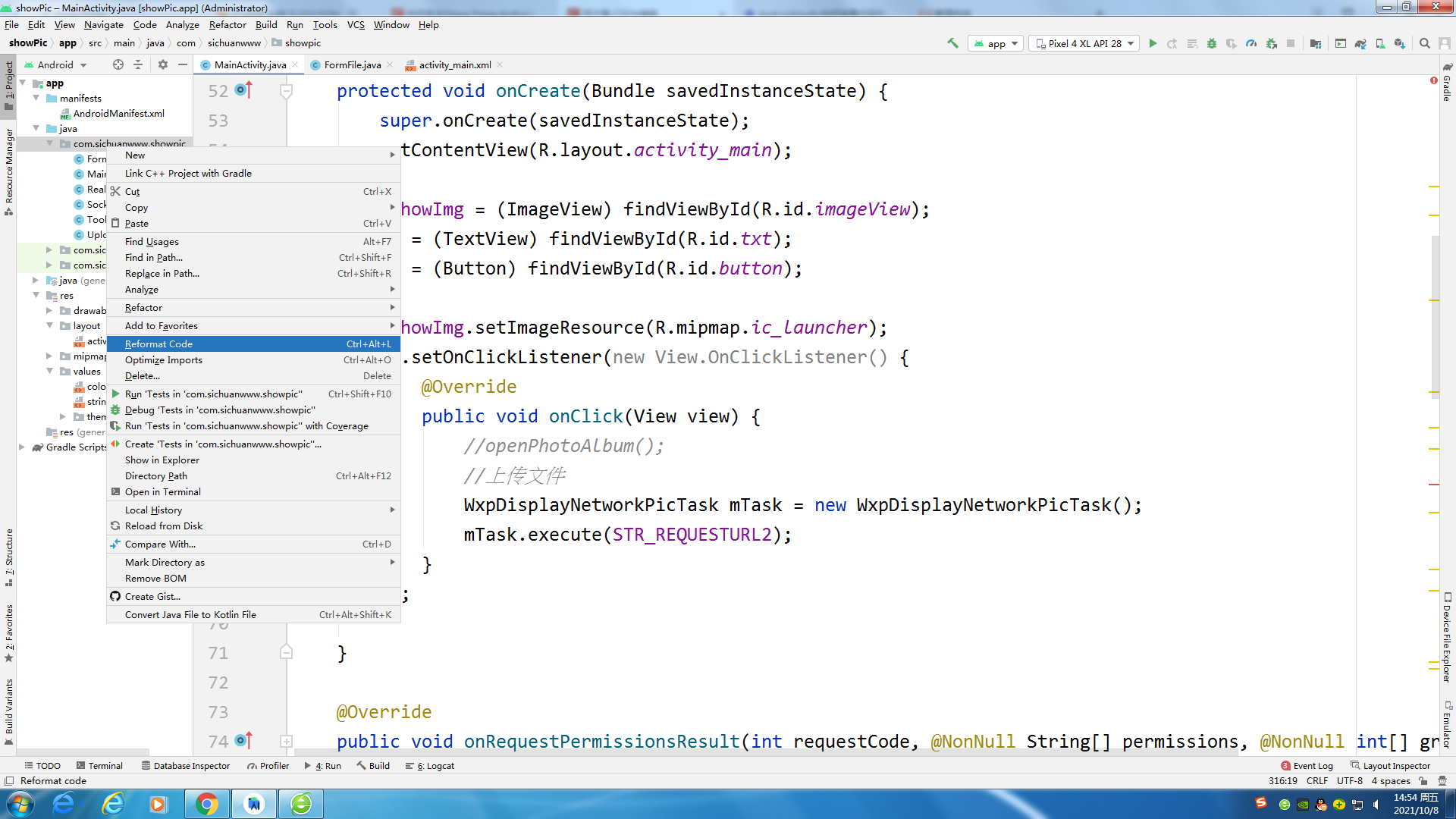
Task: Click the UTF-8 encoding in status bar
Action: (x=1349, y=780)
